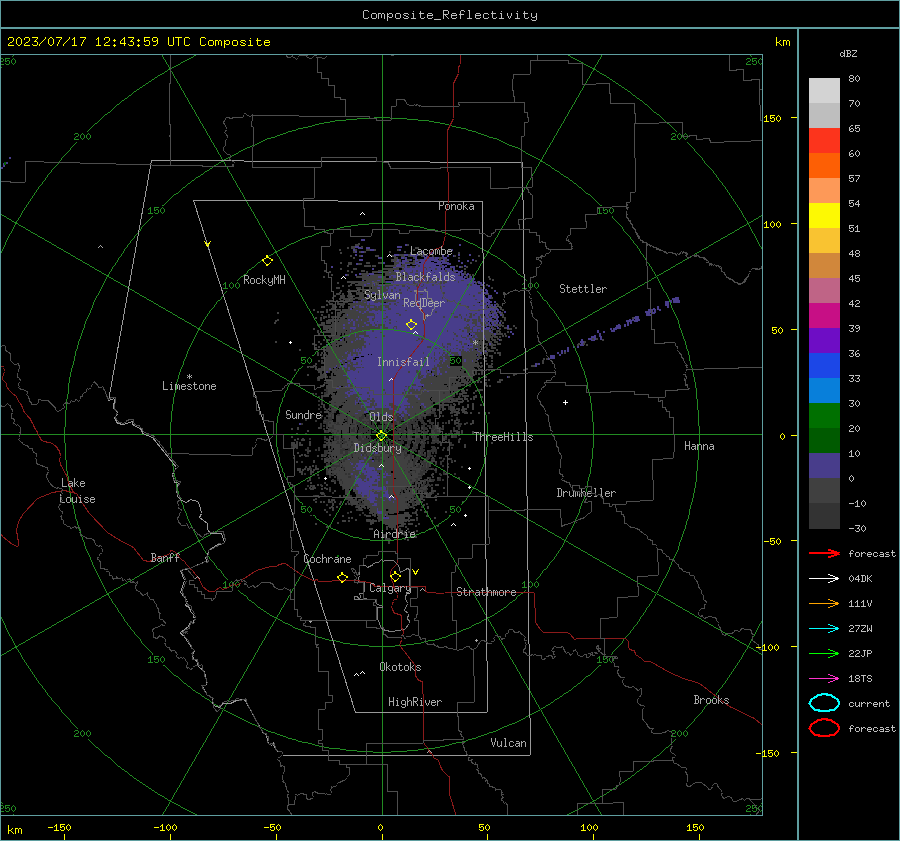Image resolution: width=900 pixels, height=841 pixels.
Task: Click the 18TS legend label
Action: click(x=860, y=678)
